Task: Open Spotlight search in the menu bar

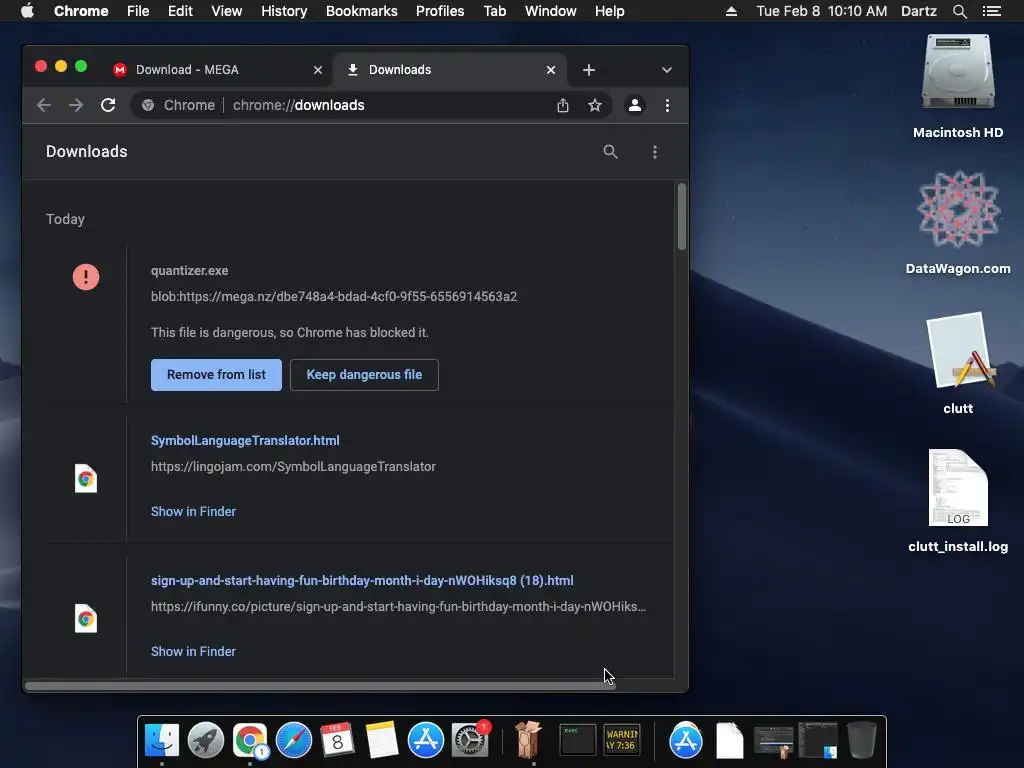Action: 959,11
